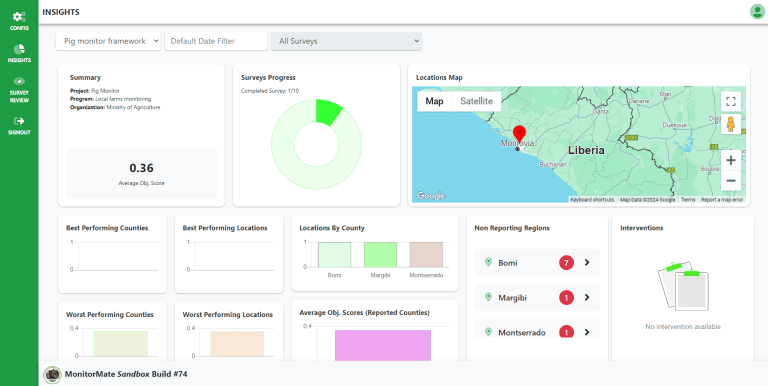Switch map to Satellite view tab
Image resolution: width=768 pixels, height=386 pixels.
point(477,101)
